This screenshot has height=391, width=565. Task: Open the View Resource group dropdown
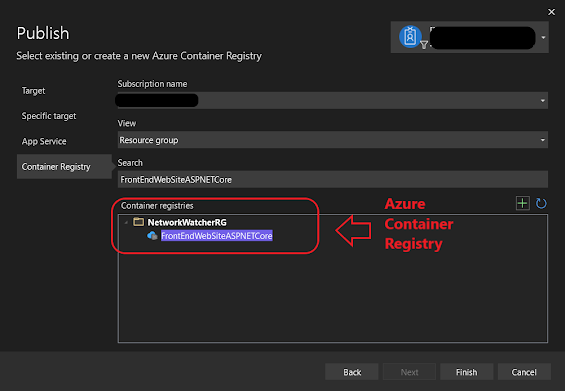coord(333,140)
